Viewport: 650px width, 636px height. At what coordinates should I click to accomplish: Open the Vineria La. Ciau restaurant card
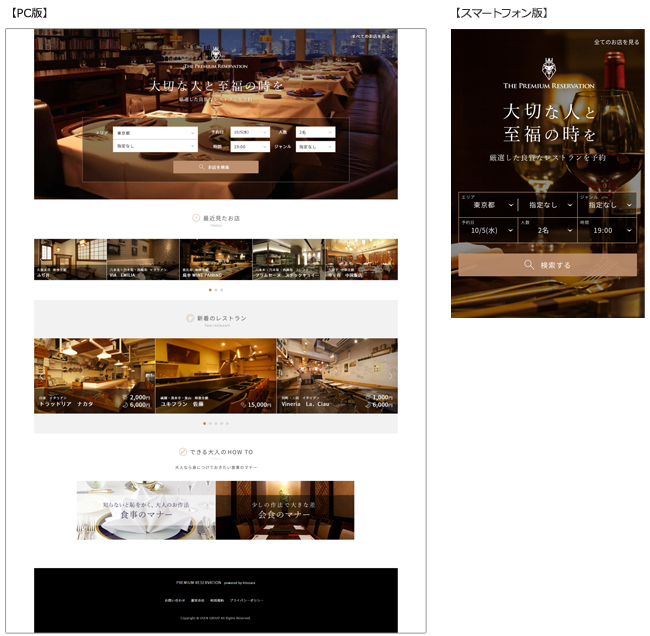337,376
